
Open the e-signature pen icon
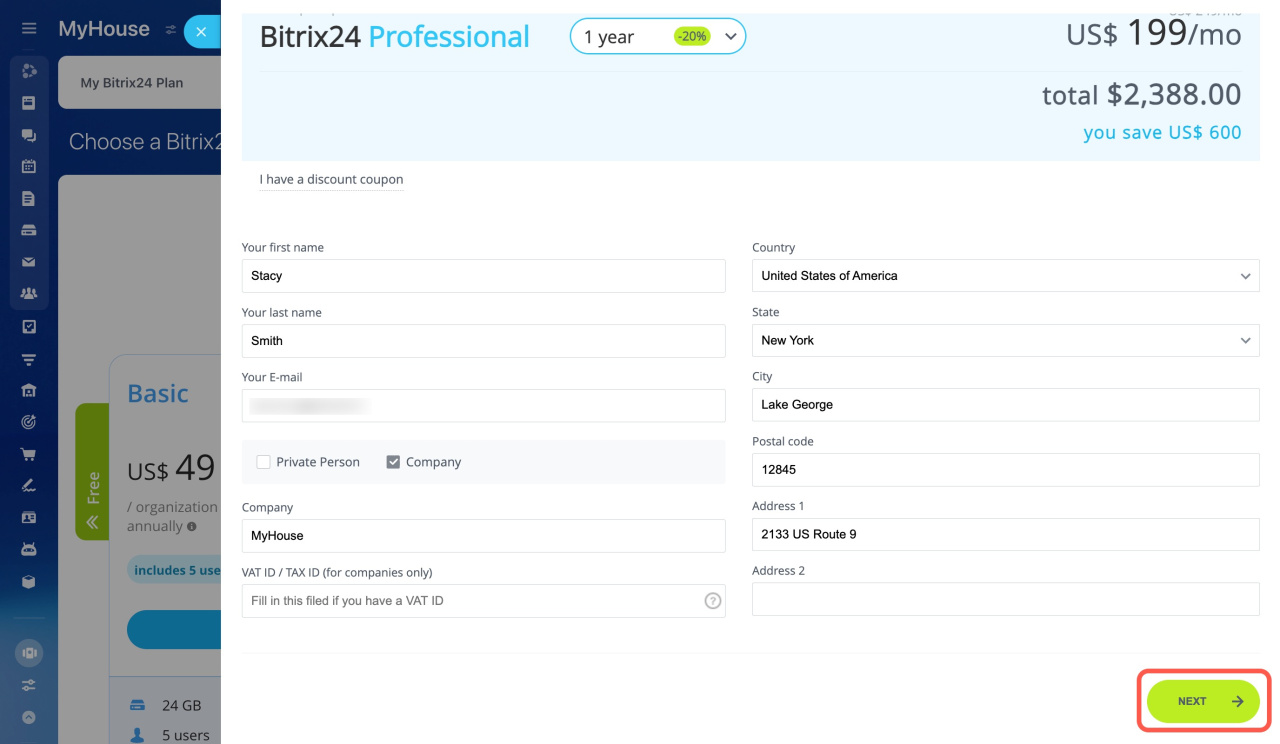pyautogui.click(x=29, y=486)
